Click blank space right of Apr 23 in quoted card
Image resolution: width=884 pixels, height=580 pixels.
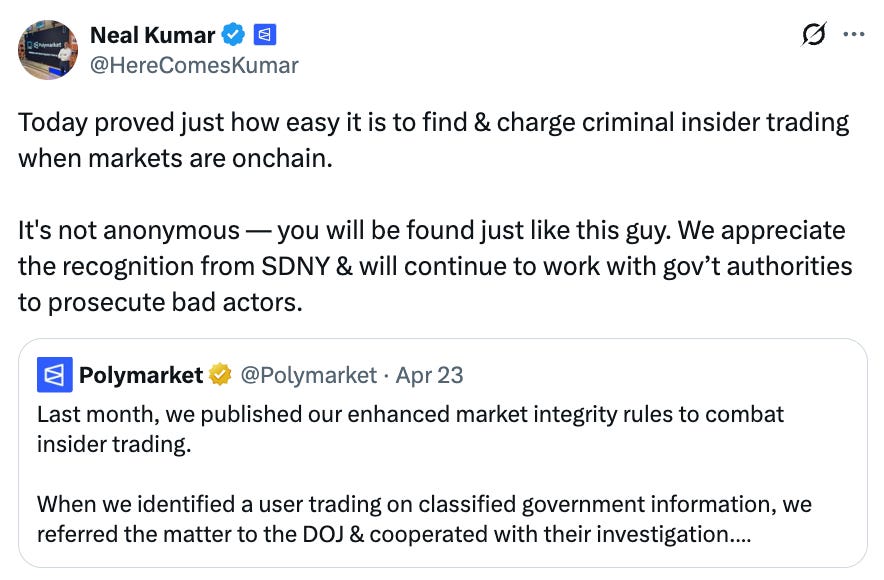point(660,375)
